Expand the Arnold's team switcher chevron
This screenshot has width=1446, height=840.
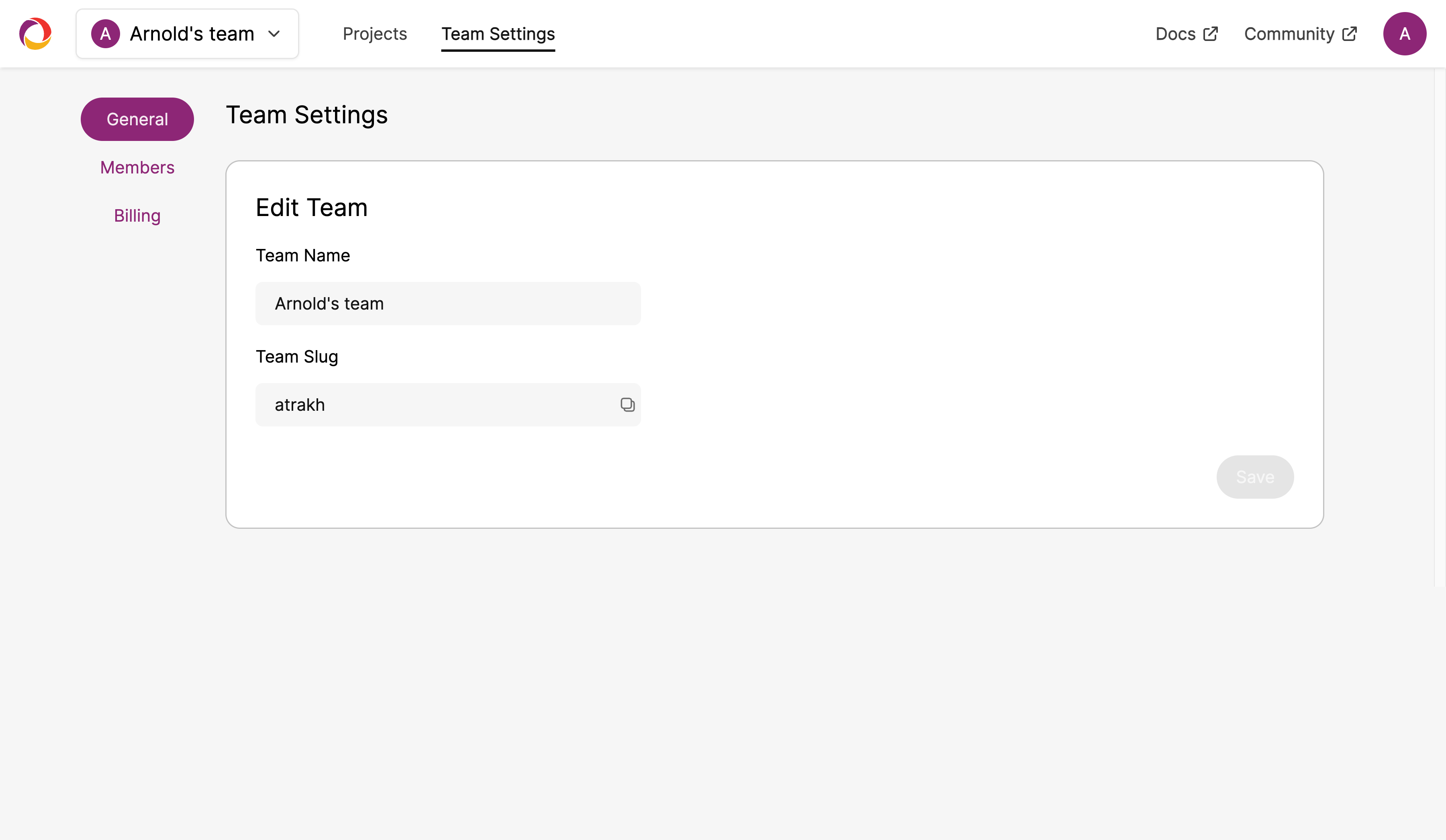[274, 34]
